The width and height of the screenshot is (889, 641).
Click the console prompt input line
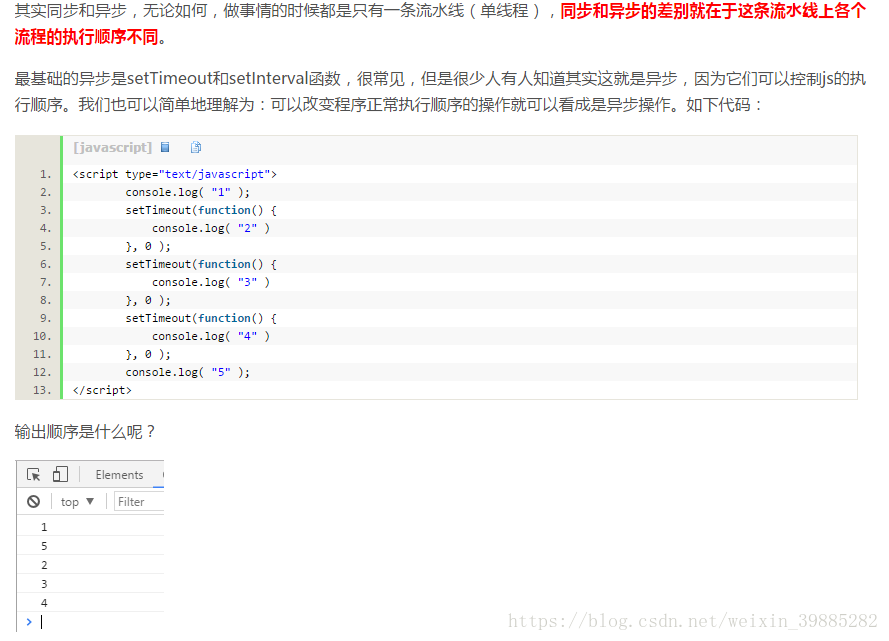click(x=91, y=622)
